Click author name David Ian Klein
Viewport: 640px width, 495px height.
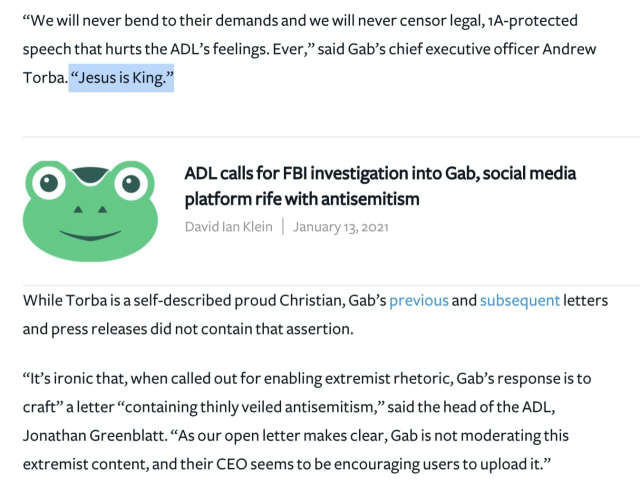[230, 227]
